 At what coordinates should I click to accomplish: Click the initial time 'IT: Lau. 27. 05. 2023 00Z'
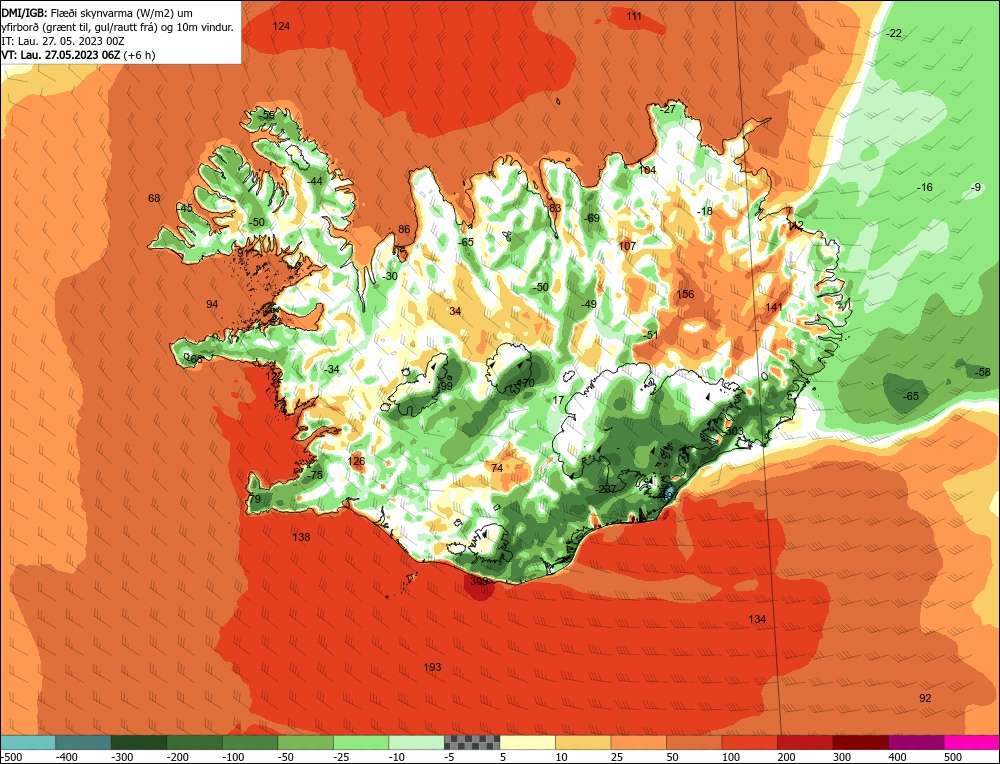(62, 41)
